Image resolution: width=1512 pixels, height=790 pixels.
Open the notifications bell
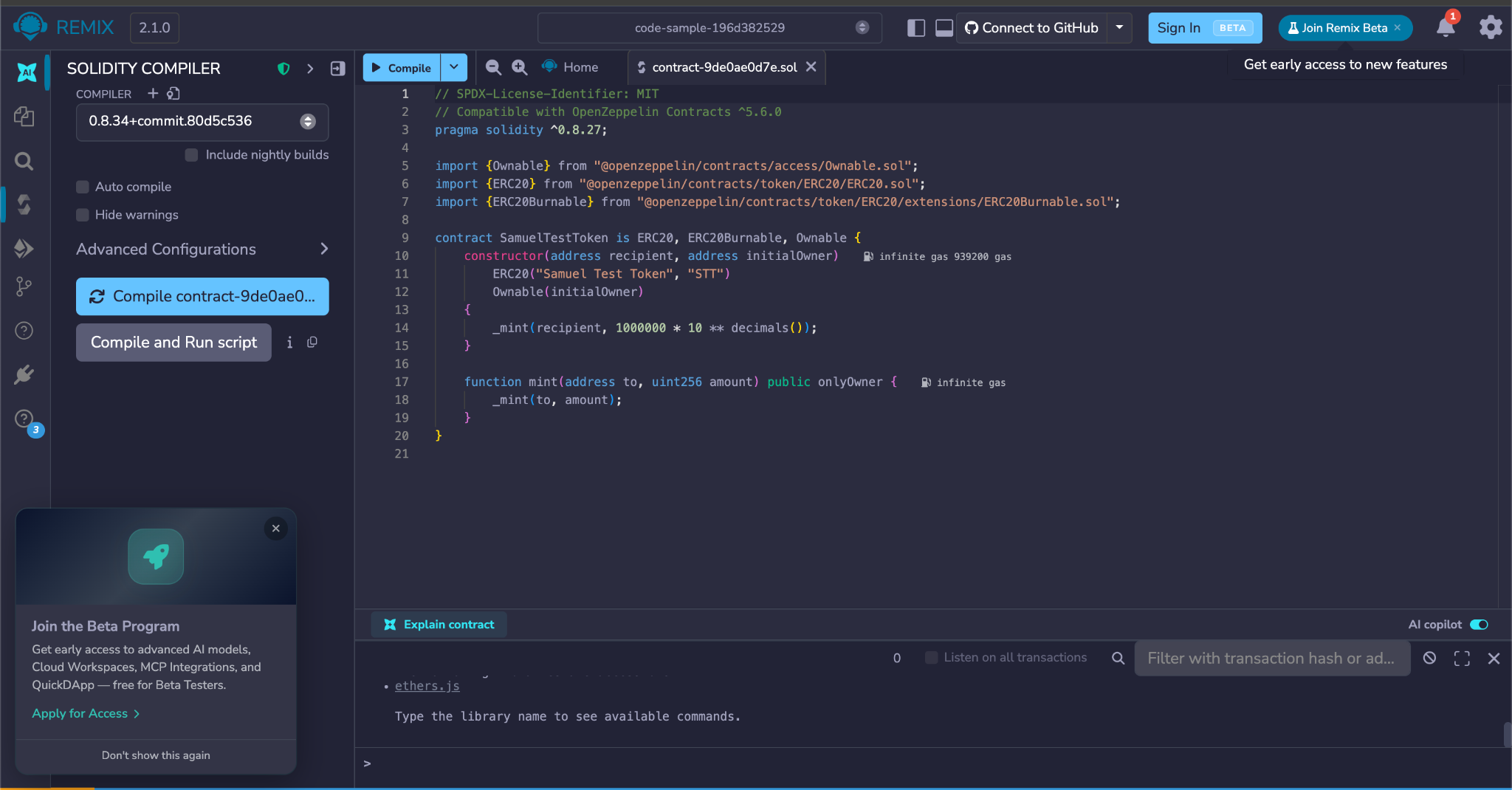point(1446,27)
